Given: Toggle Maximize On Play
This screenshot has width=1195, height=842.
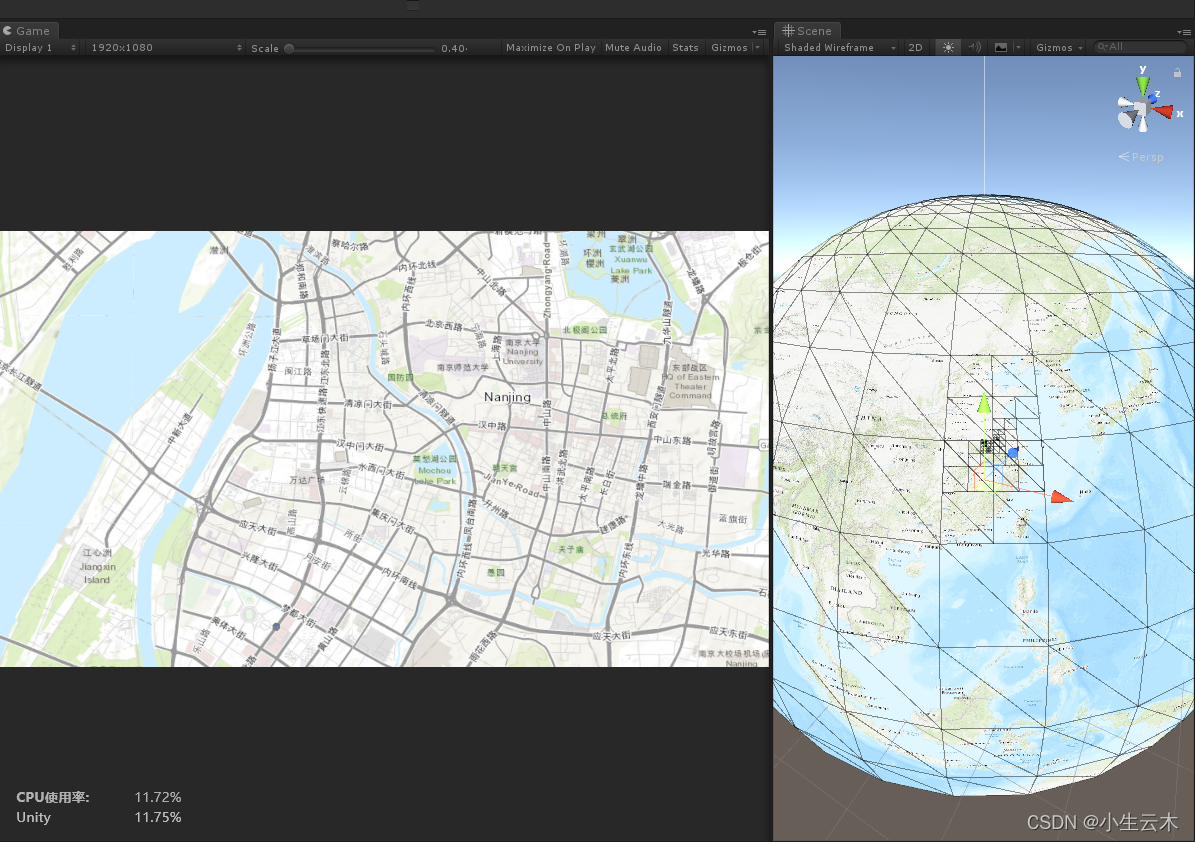Looking at the screenshot, I should tap(551, 47).
